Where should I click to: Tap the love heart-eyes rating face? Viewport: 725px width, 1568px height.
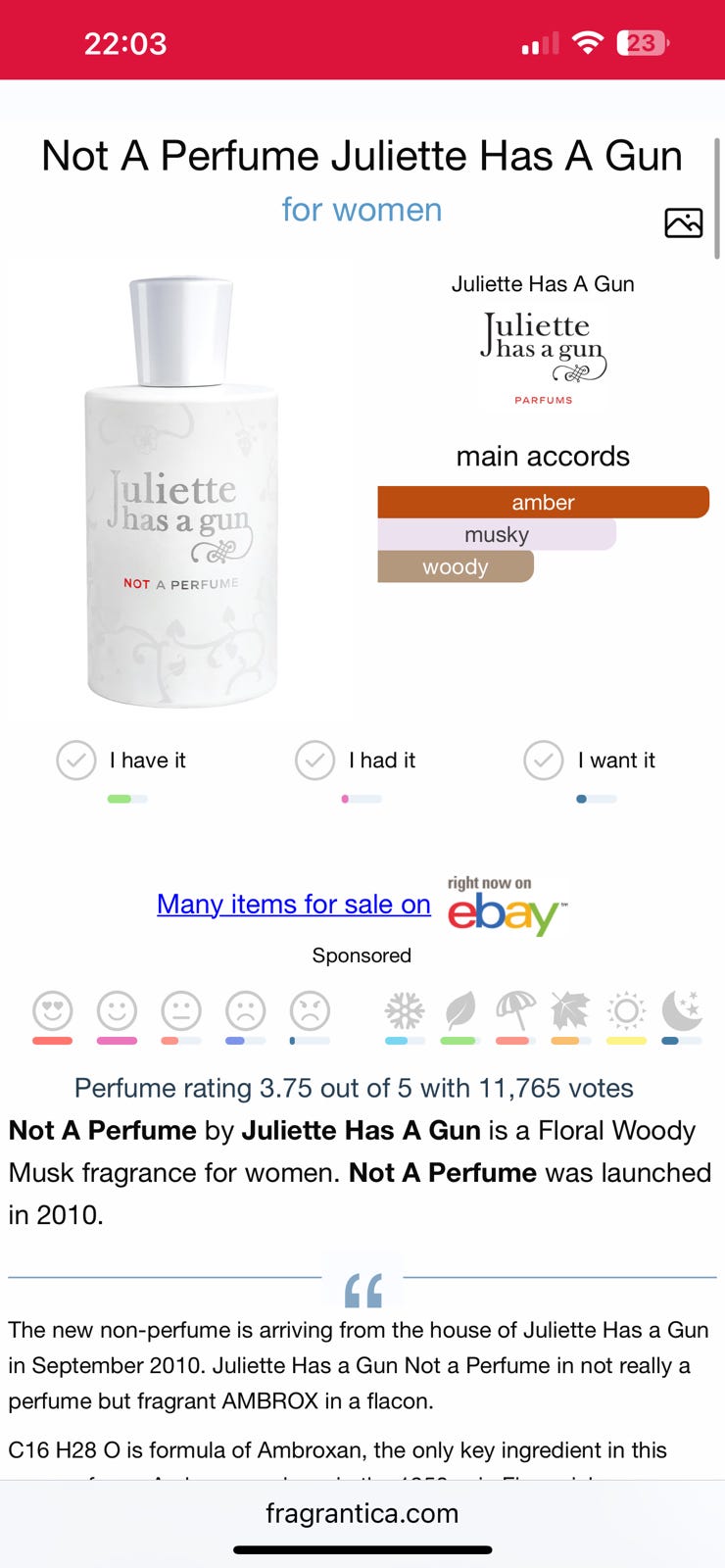pos(53,1010)
